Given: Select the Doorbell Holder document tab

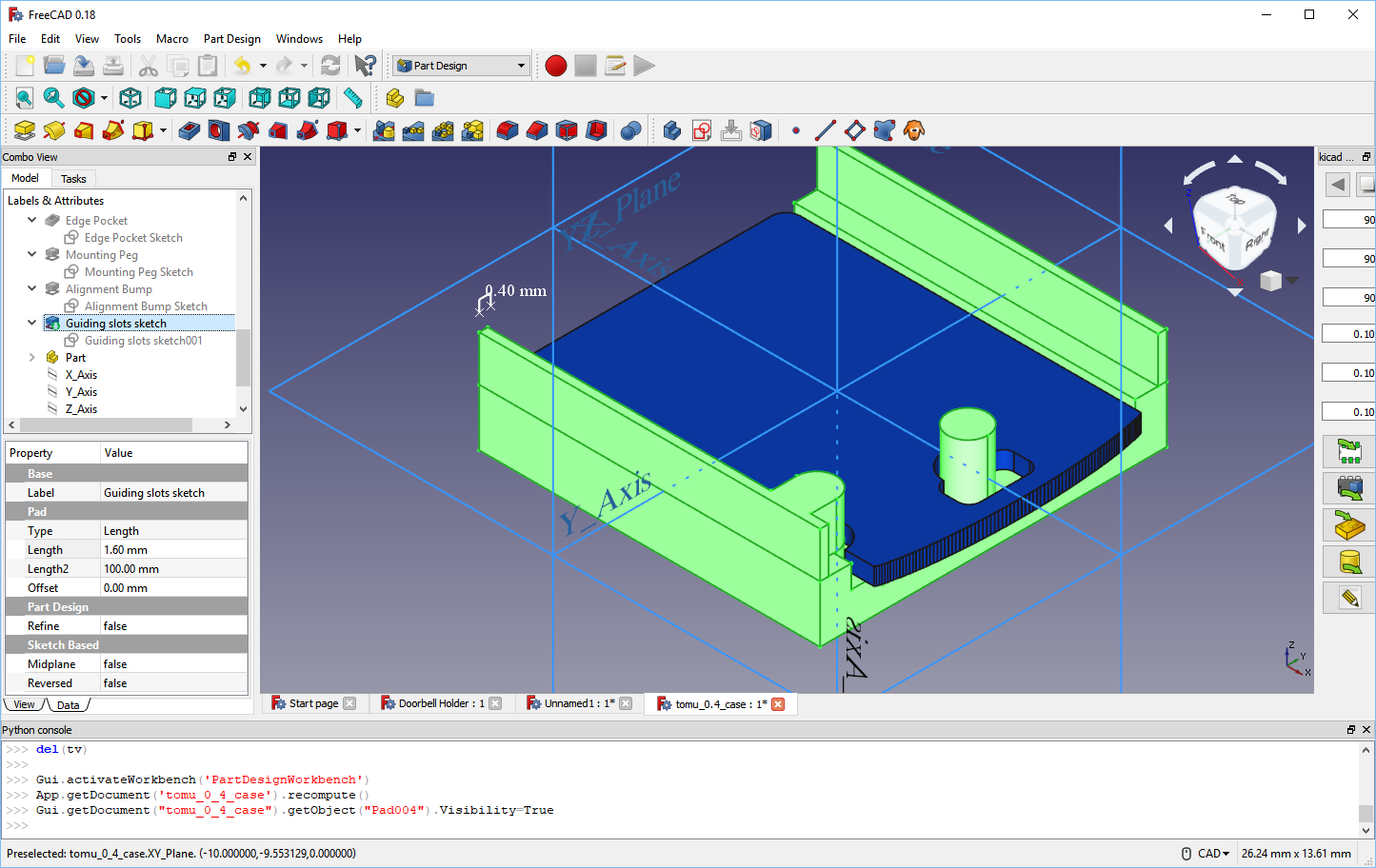Looking at the screenshot, I should (440, 703).
